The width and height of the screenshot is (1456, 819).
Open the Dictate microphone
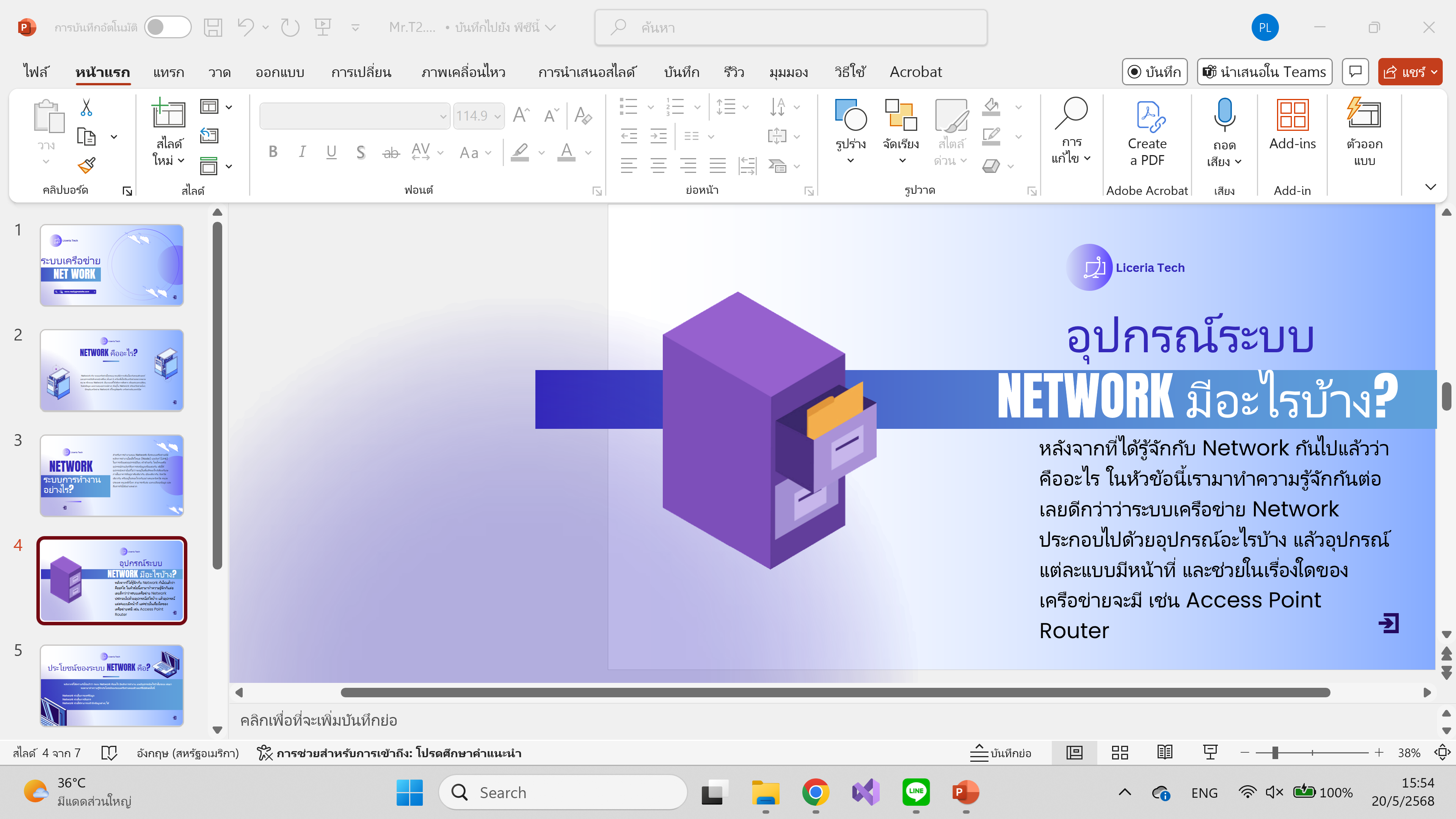[1224, 133]
